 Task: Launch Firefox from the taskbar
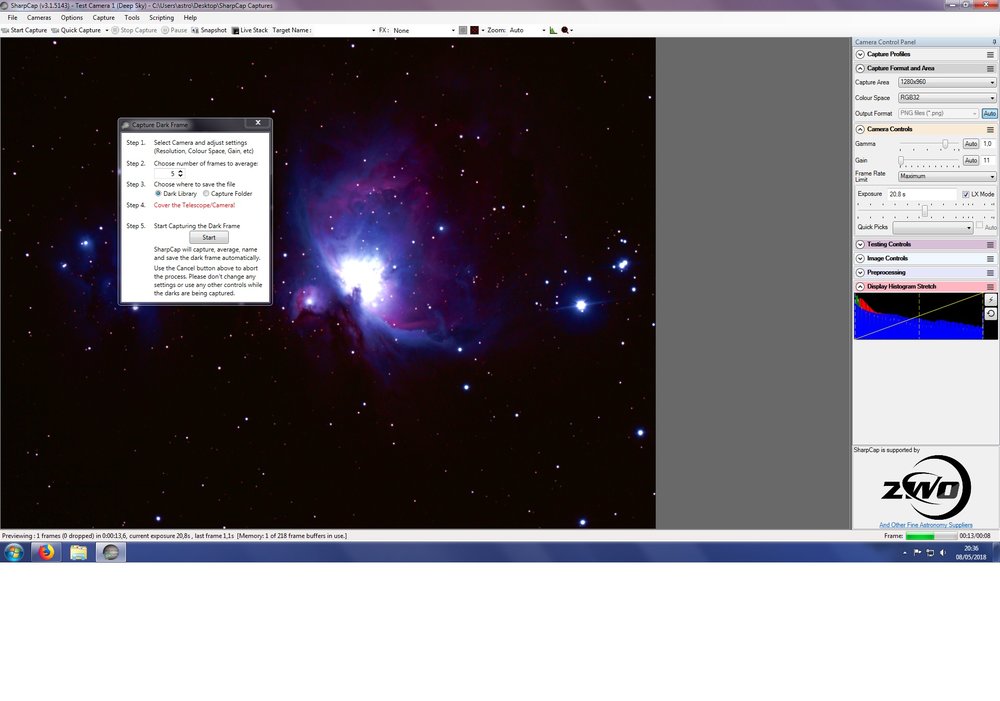(46, 552)
